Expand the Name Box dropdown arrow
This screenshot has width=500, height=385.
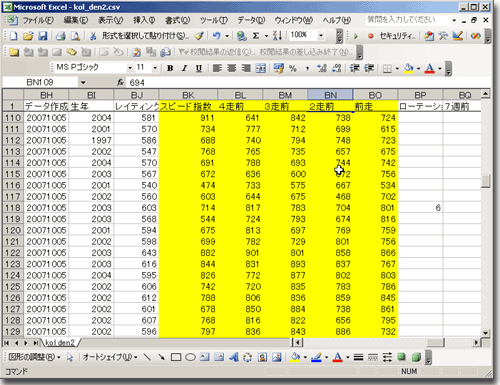[x=83, y=82]
